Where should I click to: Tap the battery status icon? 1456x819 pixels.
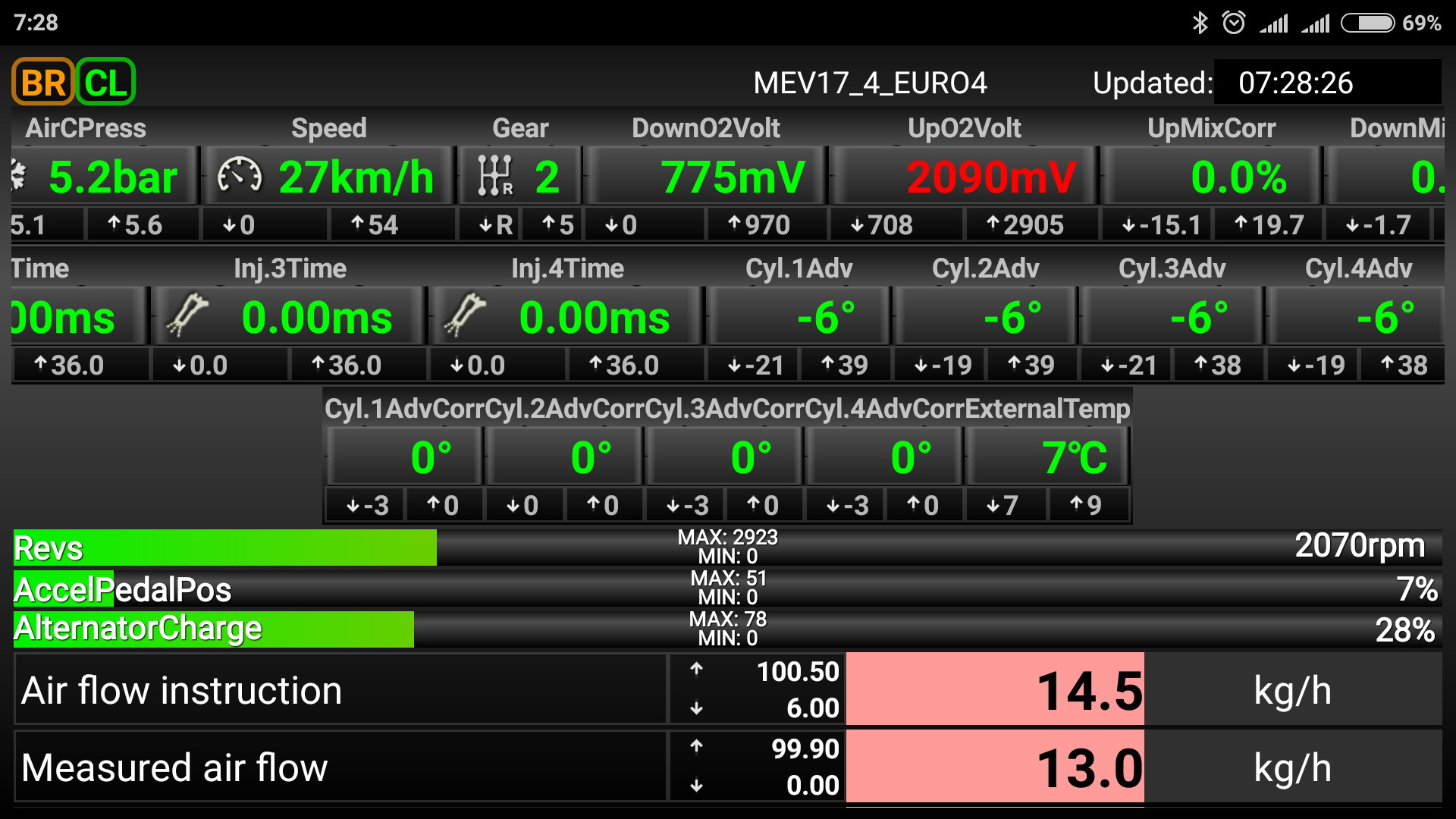1367,23
